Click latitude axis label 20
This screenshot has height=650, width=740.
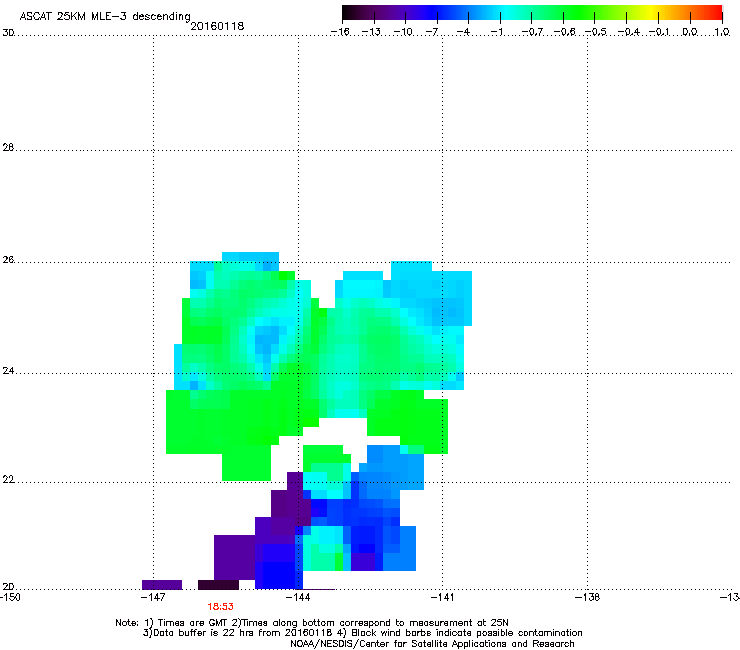point(8,587)
